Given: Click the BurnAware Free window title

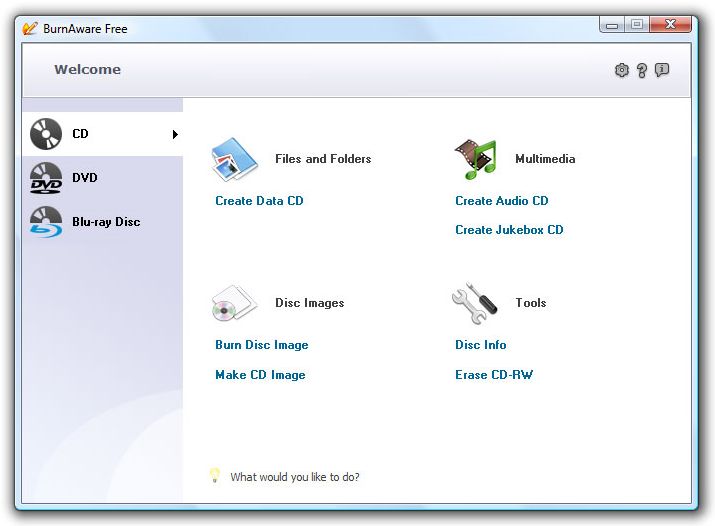Looking at the screenshot, I should click(x=85, y=29).
